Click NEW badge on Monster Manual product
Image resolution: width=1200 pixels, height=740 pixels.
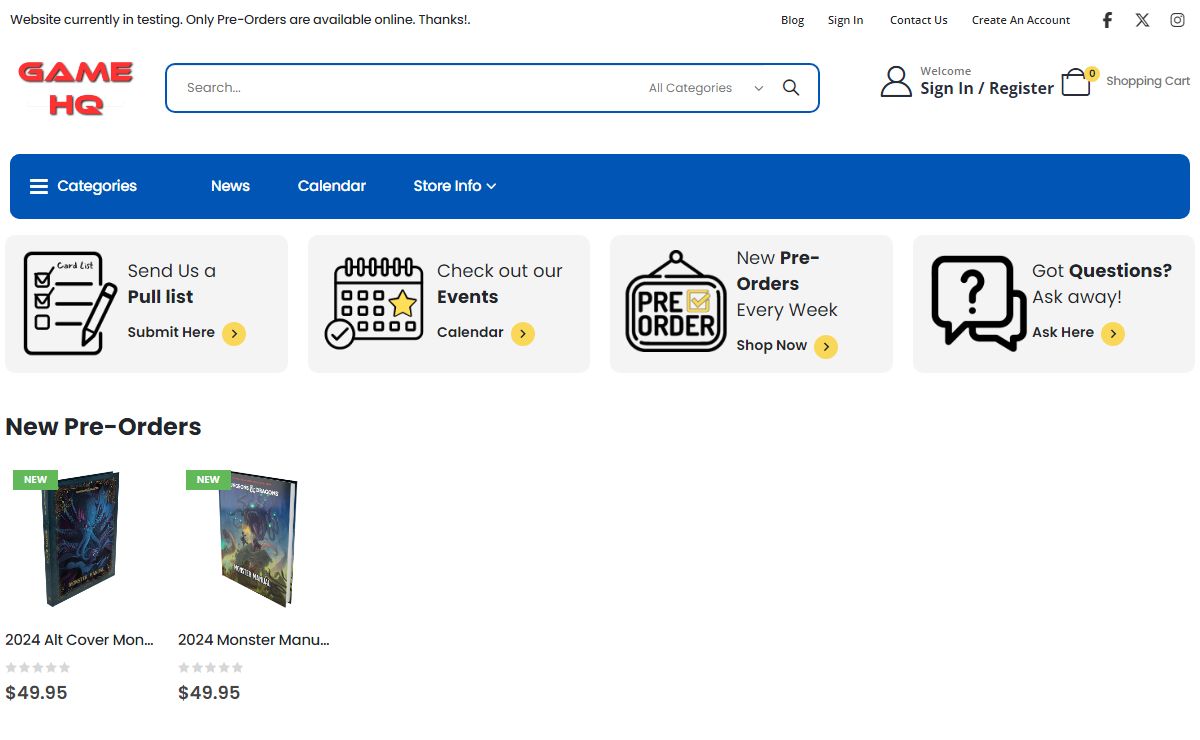tap(208, 480)
